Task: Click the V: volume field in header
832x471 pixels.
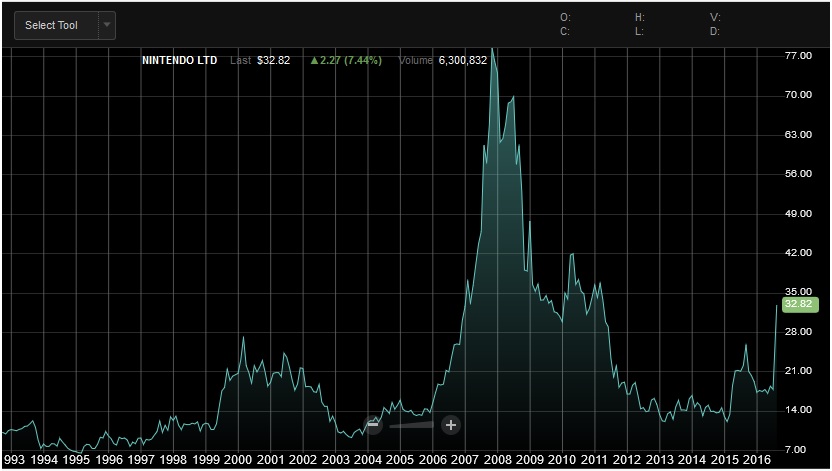Action: (715, 17)
